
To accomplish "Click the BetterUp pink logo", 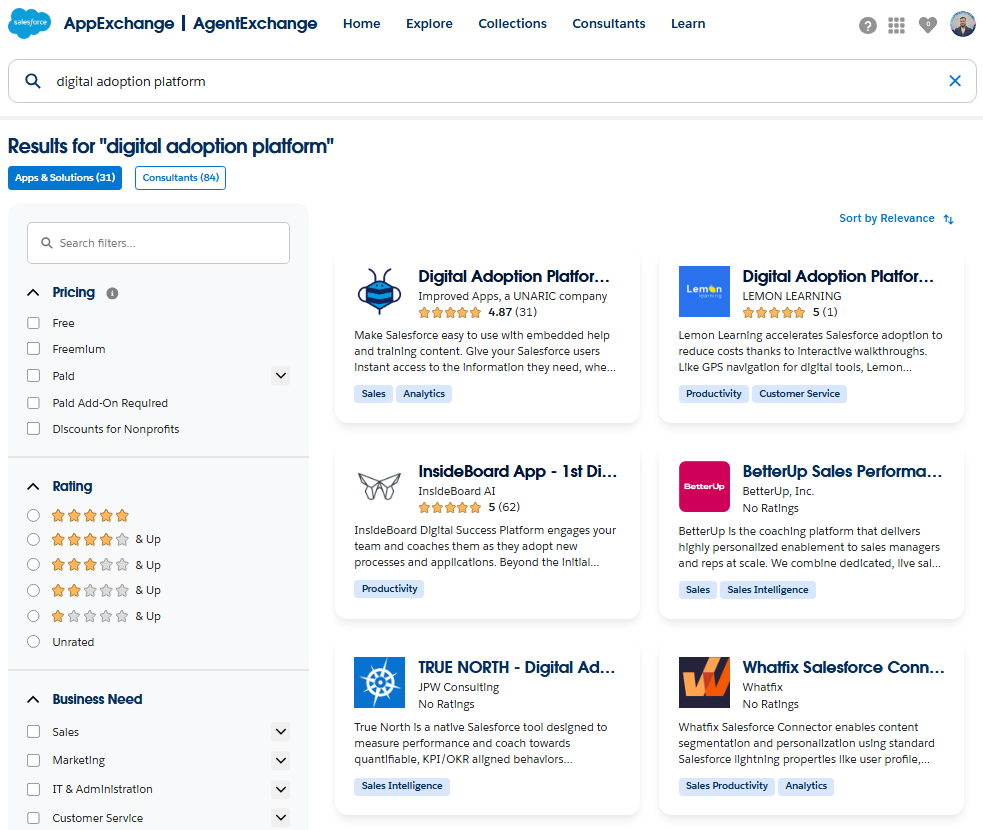I will click(704, 486).
